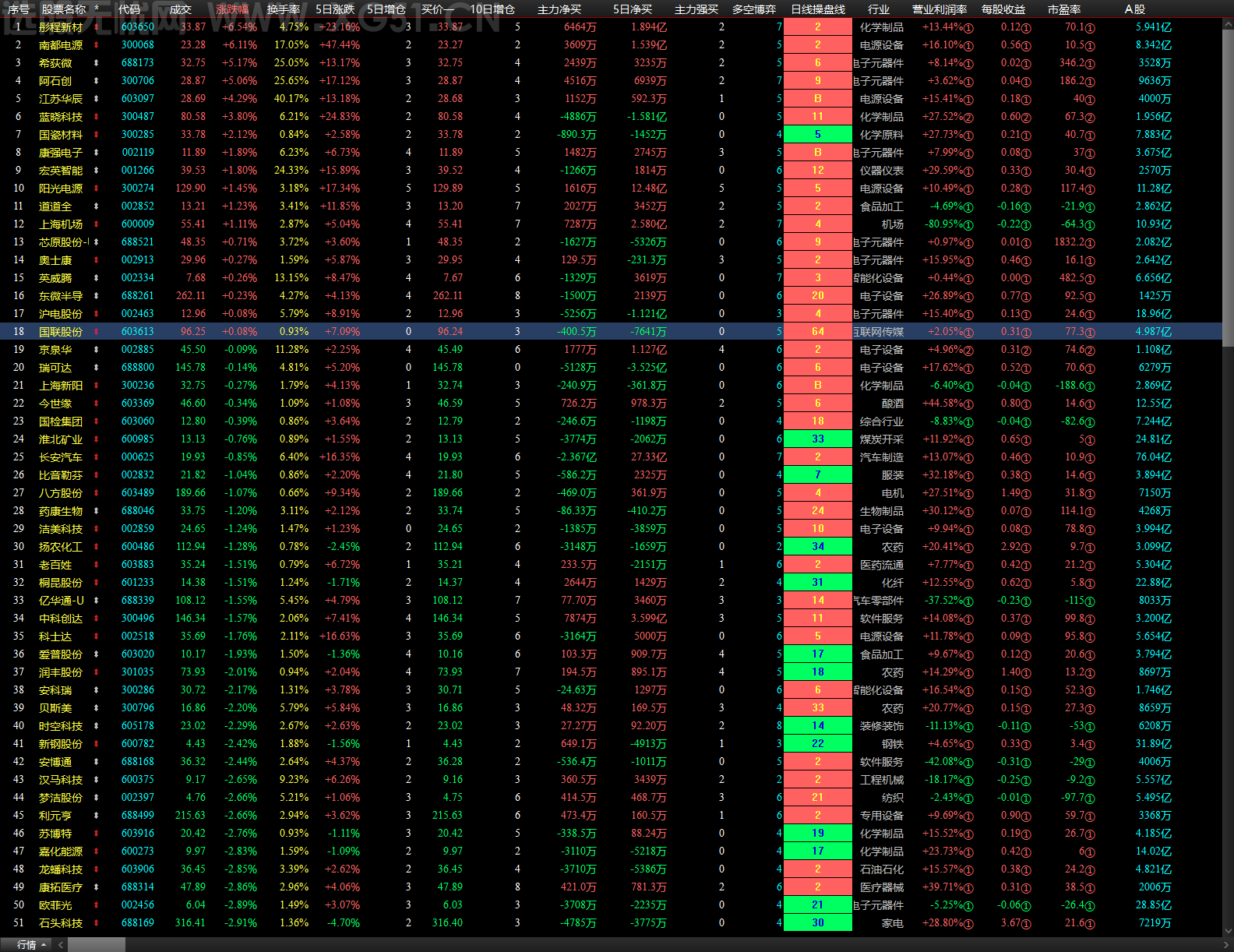The image size is (1234, 952).
Task: Click stock code 688261
Action: (x=138, y=296)
